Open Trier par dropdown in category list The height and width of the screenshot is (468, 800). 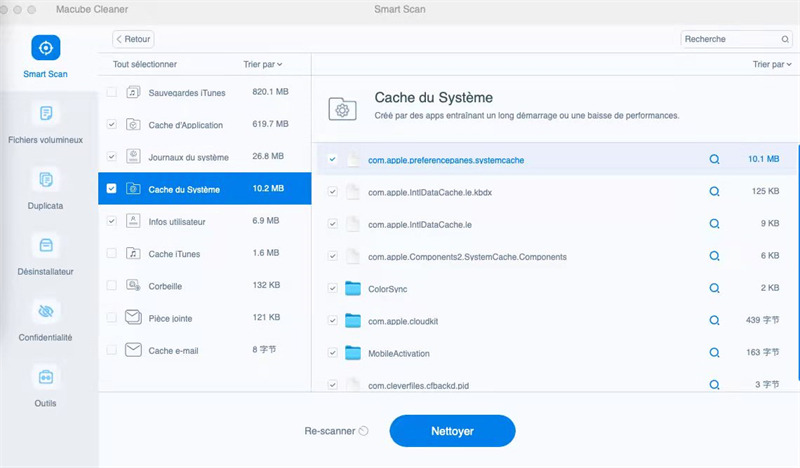tap(263, 64)
